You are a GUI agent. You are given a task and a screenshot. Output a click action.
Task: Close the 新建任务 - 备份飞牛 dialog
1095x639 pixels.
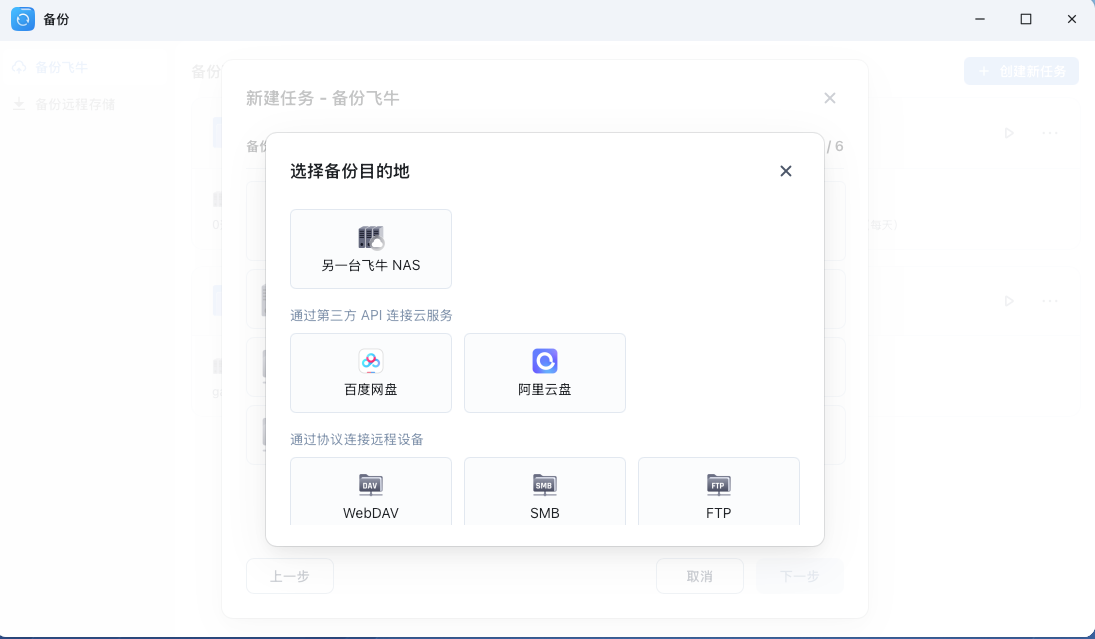(830, 98)
